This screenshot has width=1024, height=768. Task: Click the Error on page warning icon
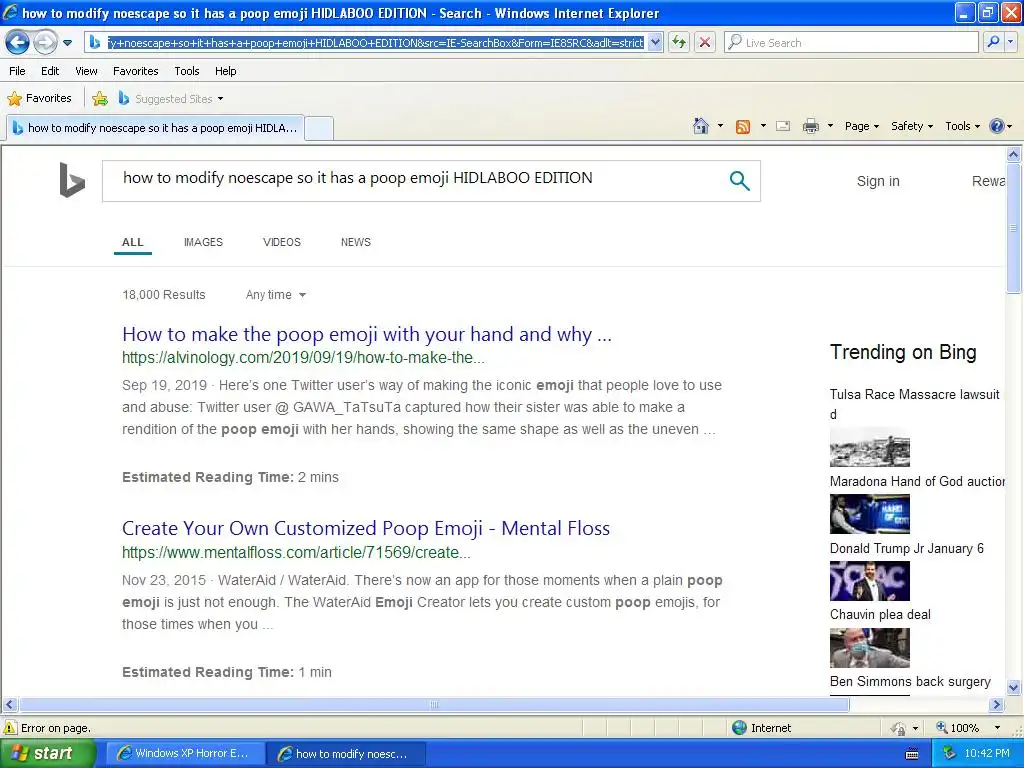click(10, 728)
